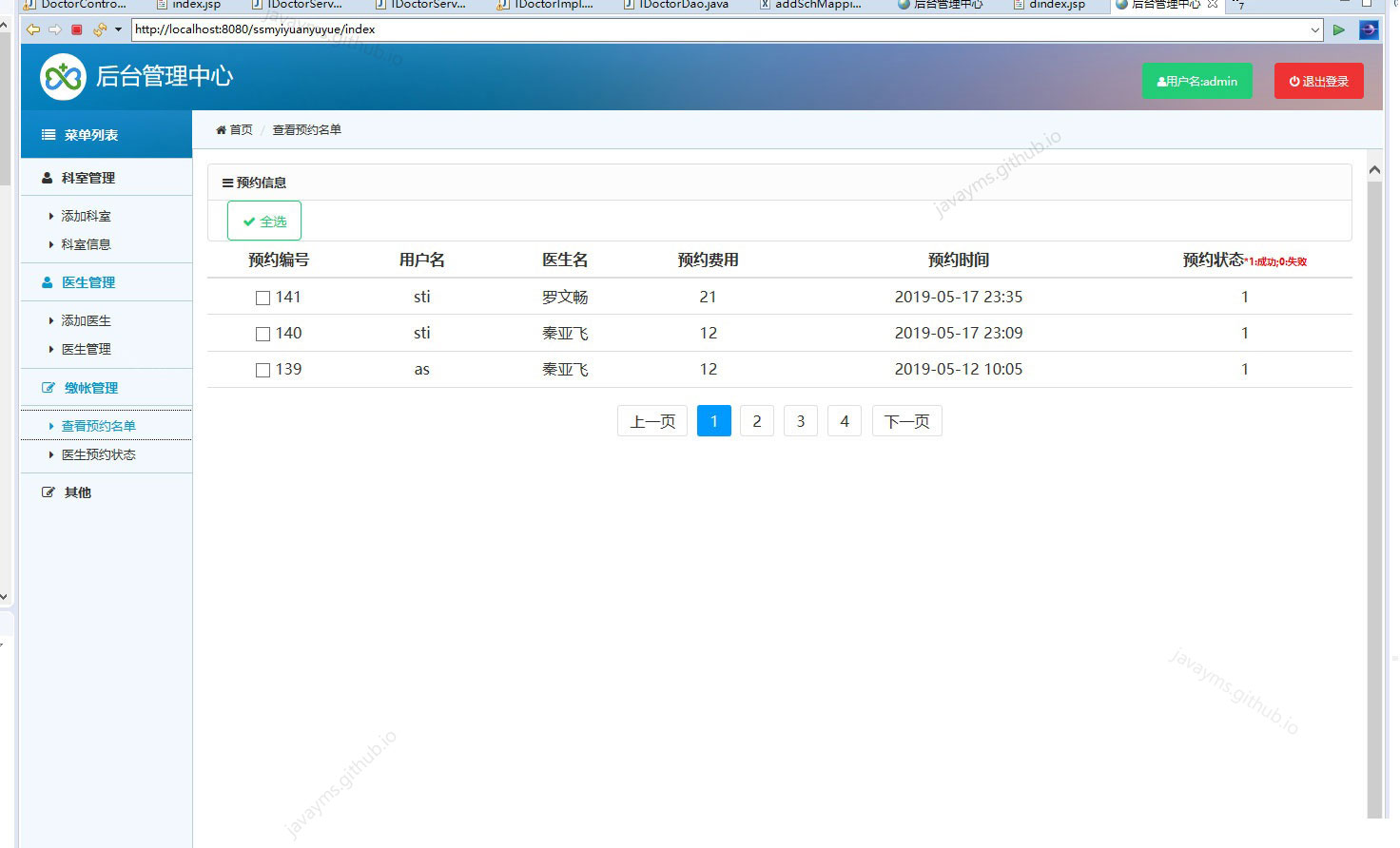The width and height of the screenshot is (1400, 848).
Task: Click the vertical page scrollbar track
Action: click(x=1374, y=498)
